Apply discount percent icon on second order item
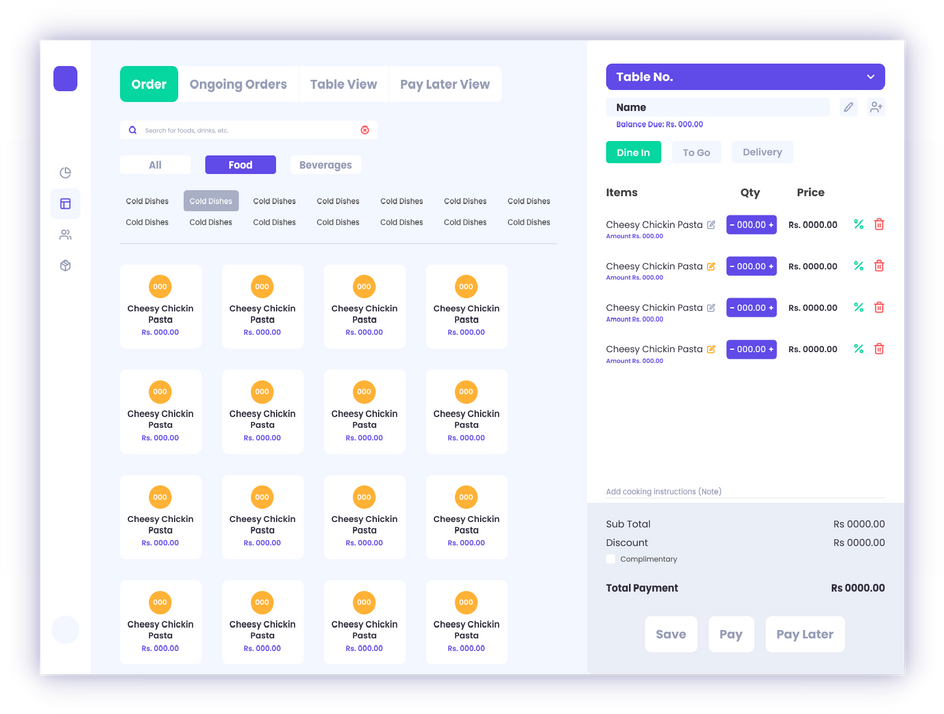This screenshot has height=714, width=944. [x=858, y=266]
